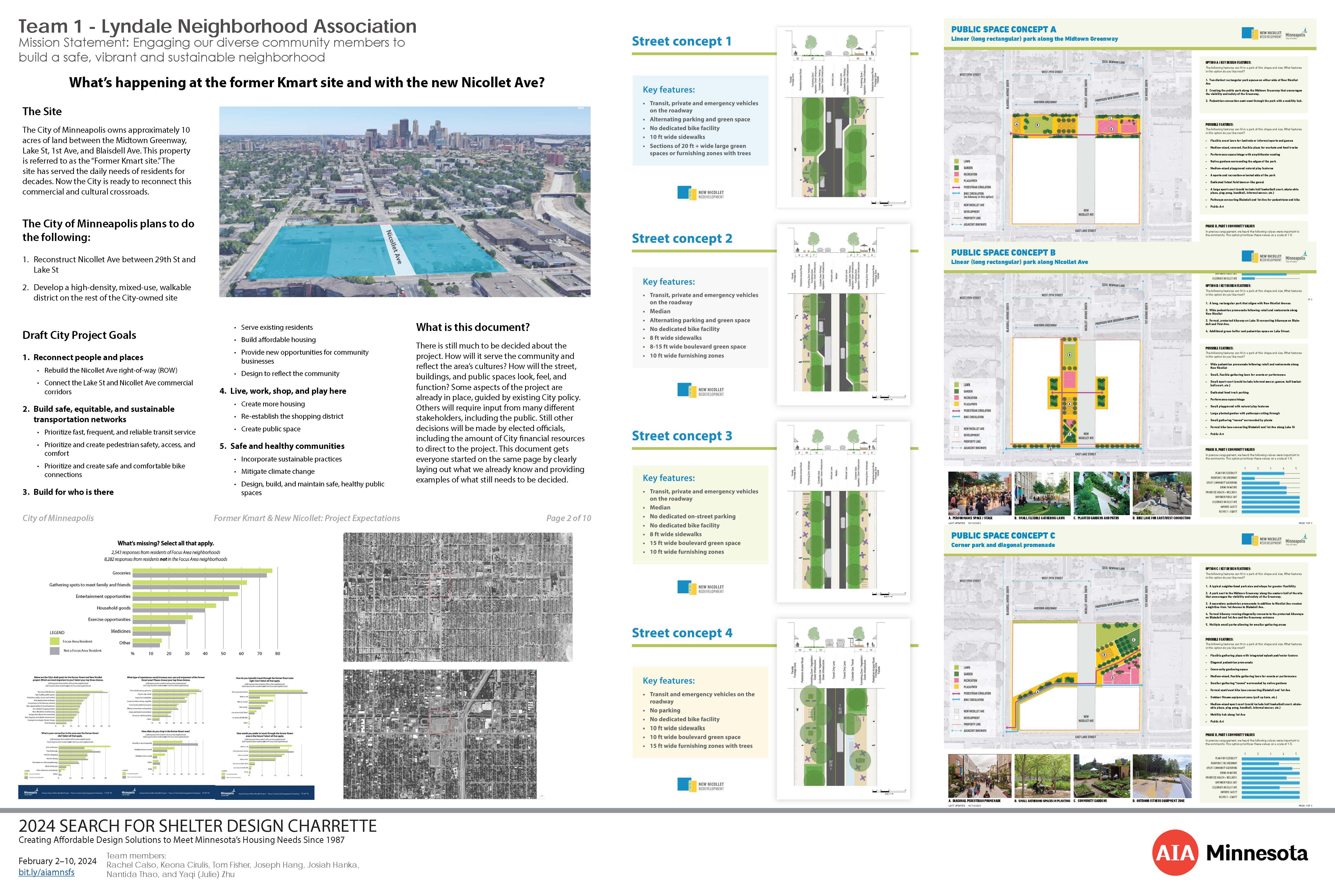1335x896 pixels.
Task: Open the Outdoor Fitness Equipment Zone photo
Action: [x=1162, y=776]
